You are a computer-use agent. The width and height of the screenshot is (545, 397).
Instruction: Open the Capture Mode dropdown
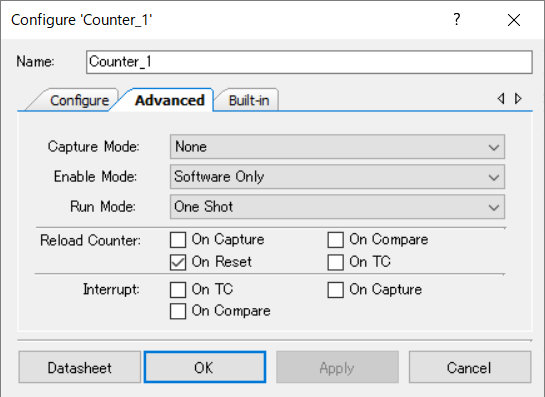[337, 147]
